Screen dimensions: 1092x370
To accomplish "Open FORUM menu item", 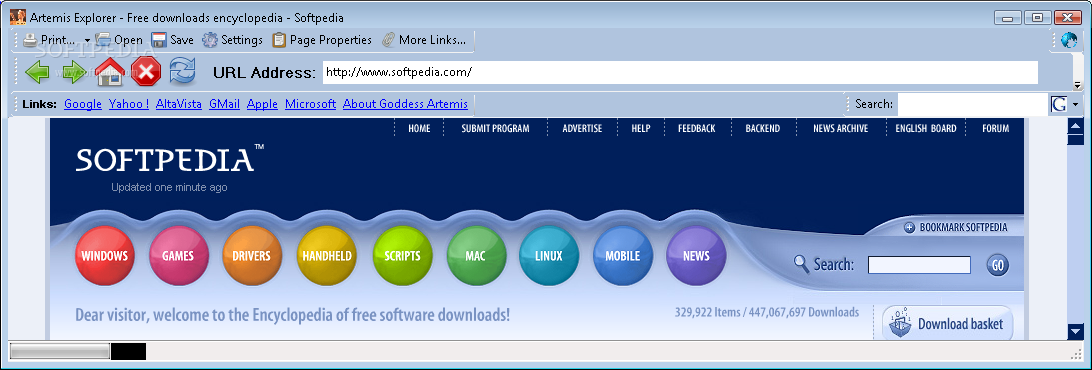I will coord(995,128).
